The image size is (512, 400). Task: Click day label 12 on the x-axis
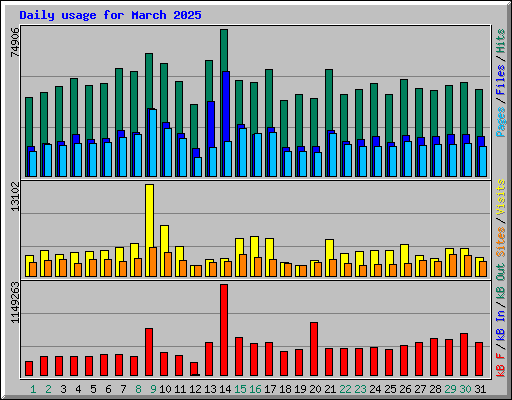(195, 389)
